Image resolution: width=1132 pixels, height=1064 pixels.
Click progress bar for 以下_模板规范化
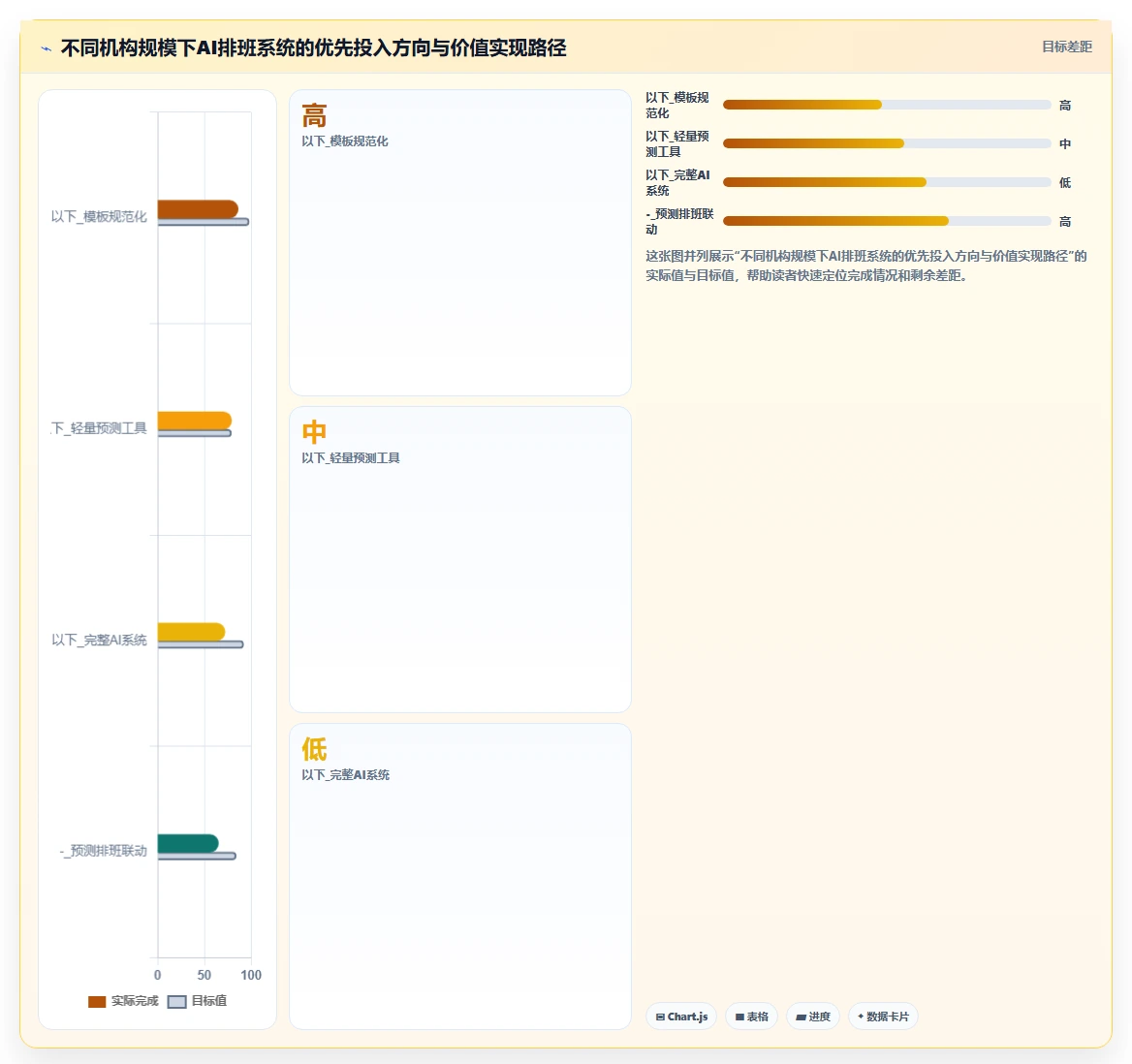click(x=887, y=105)
